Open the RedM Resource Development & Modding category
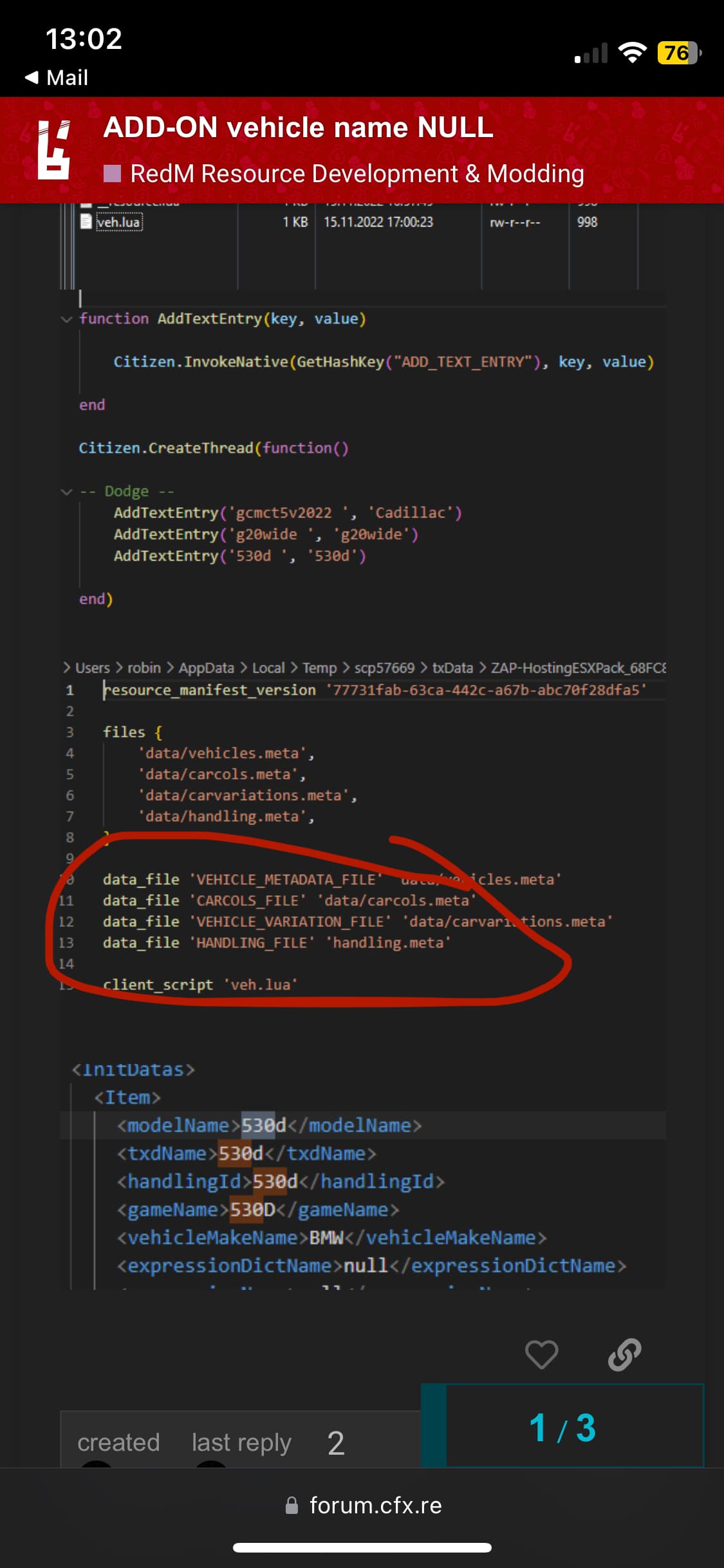 [x=357, y=174]
